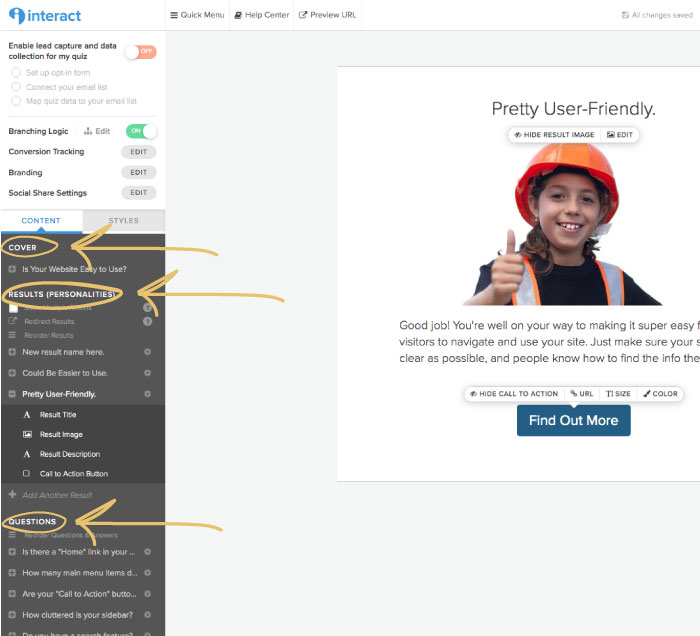Edit the Branching Logic
700x636 pixels.
tap(97, 131)
